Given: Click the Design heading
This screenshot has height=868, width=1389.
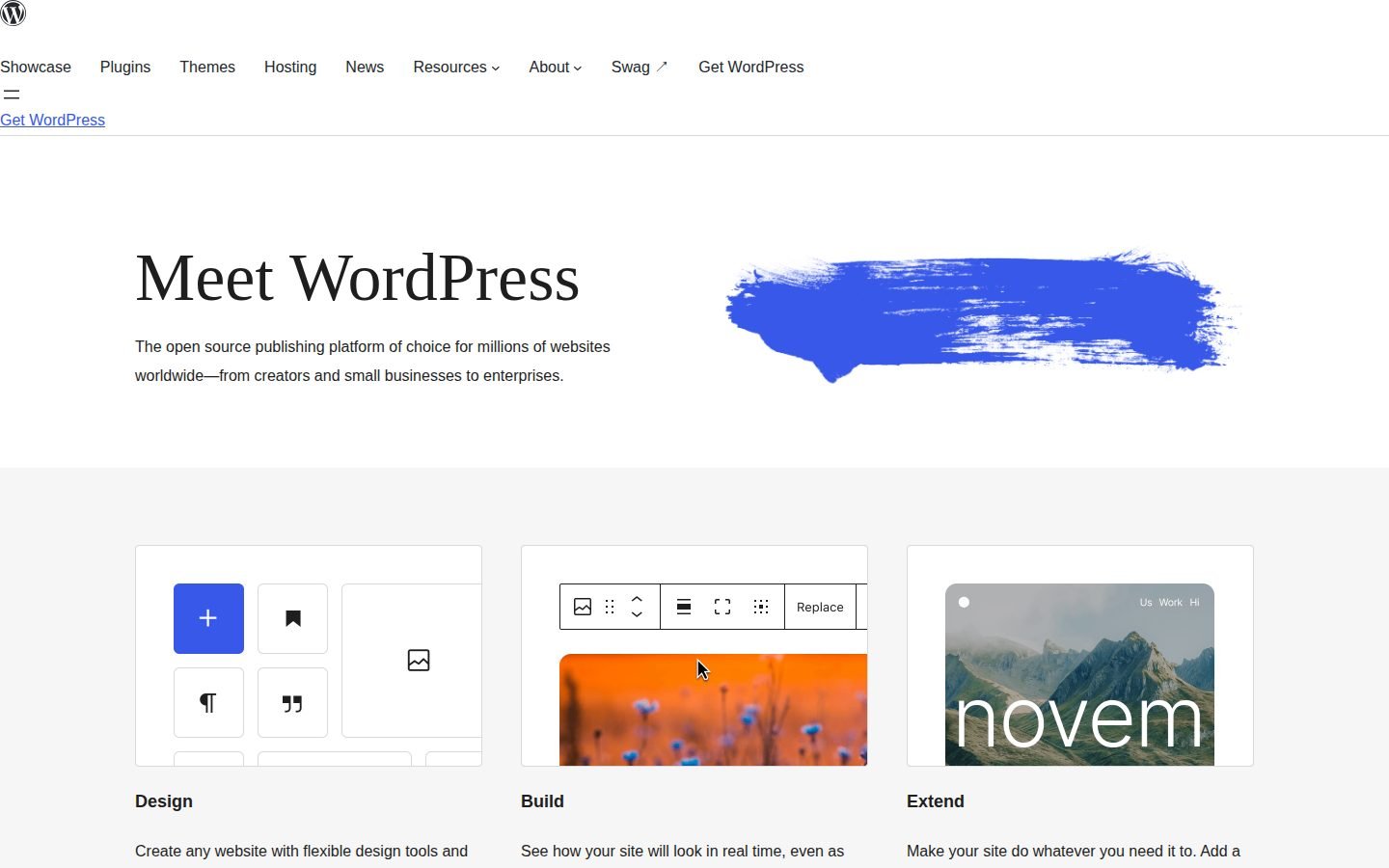Looking at the screenshot, I should 164,801.
